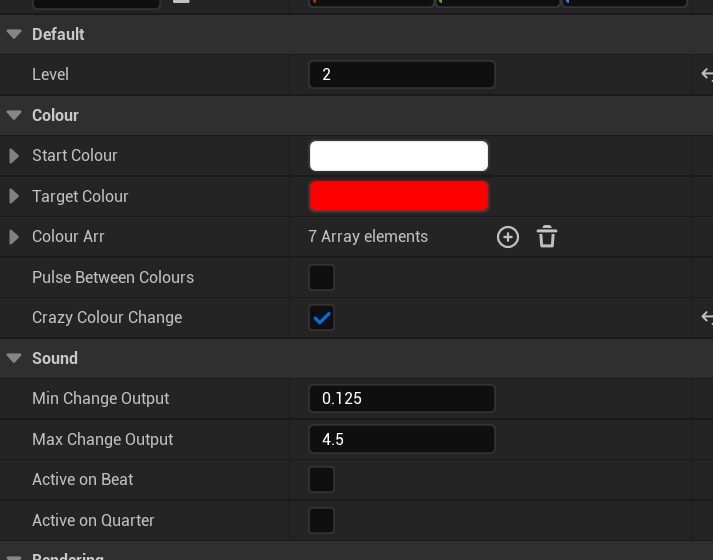Screen dimensions: 713x560
Task: Edit Min Change Output value 0.125
Action: pos(402,399)
